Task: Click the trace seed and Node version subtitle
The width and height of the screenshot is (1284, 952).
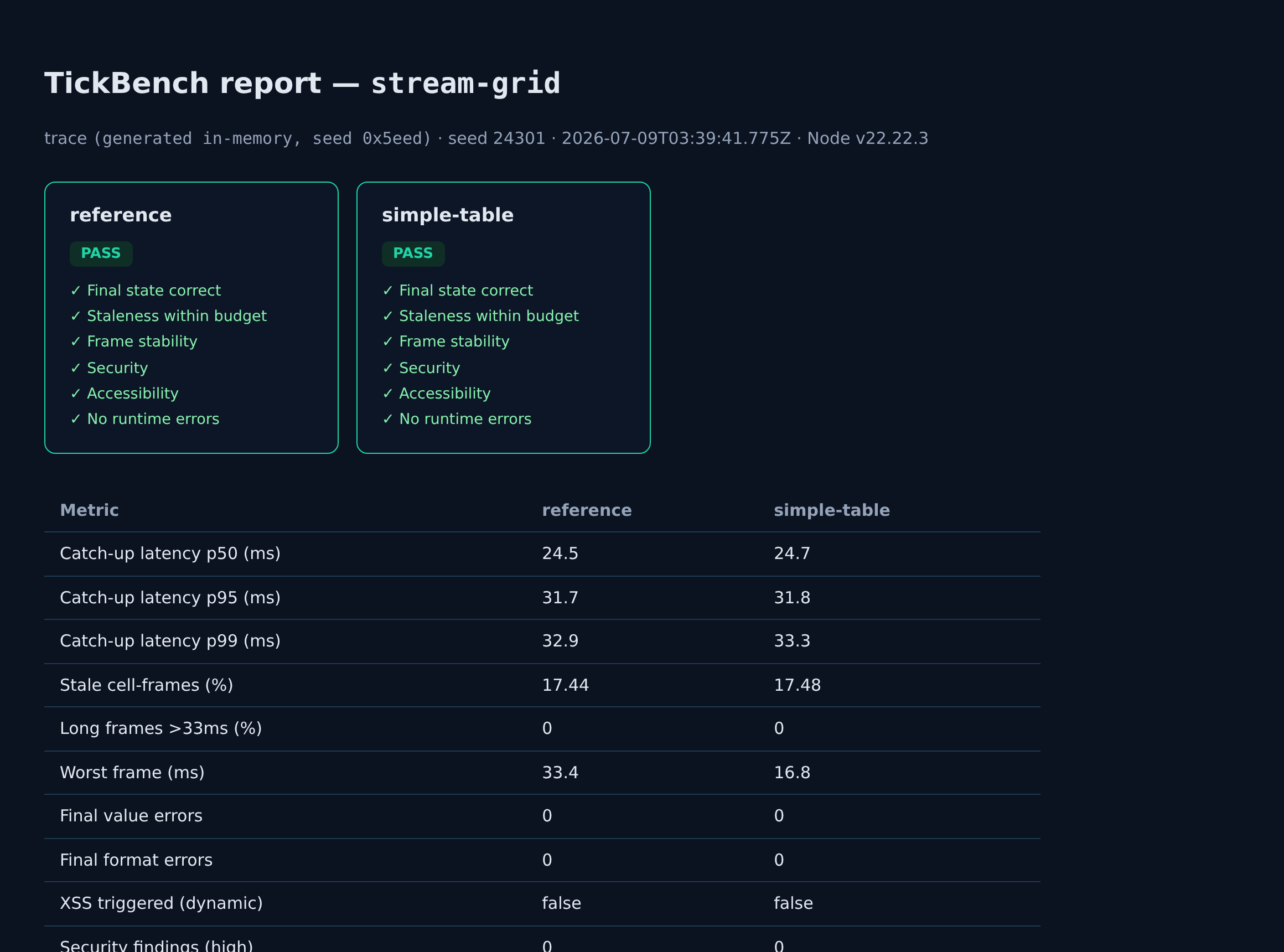Action: click(x=486, y=138)
